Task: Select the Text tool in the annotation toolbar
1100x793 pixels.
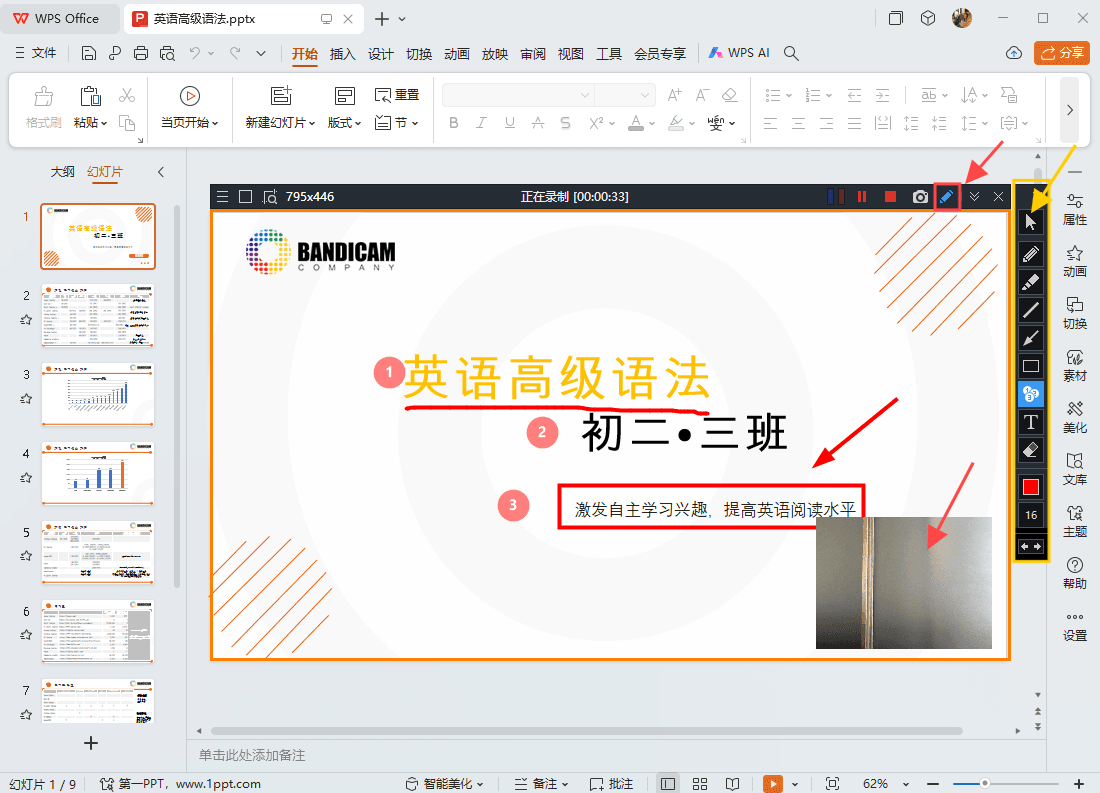Action: tap(1030, 421)
